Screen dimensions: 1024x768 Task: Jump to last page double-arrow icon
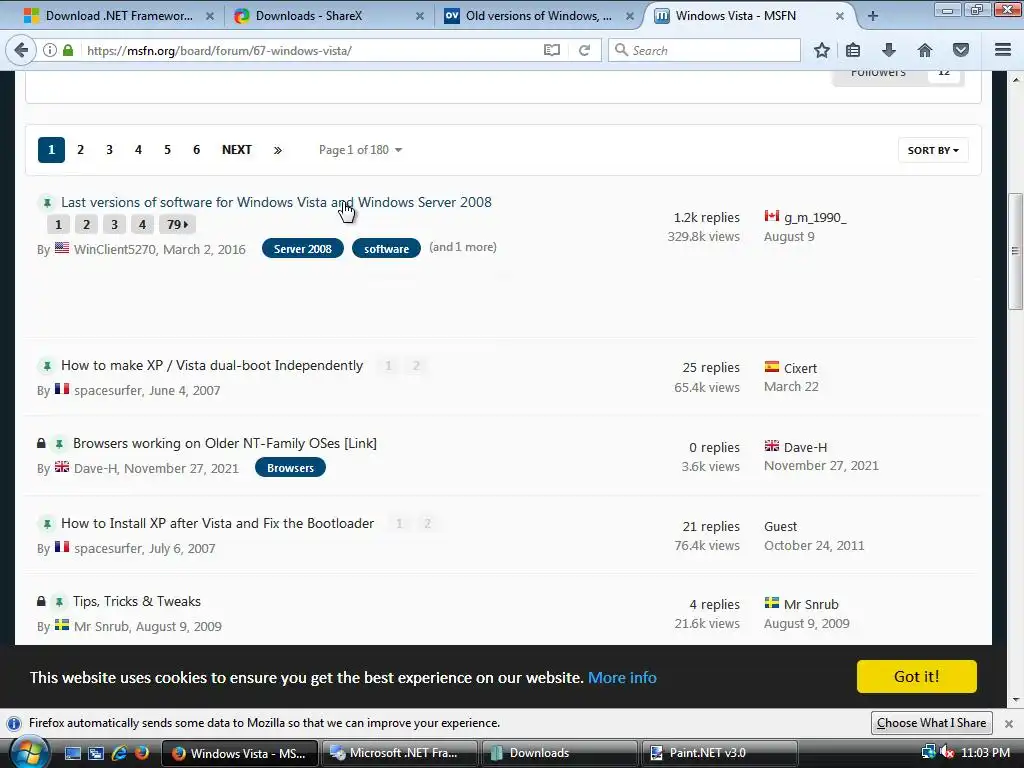[x=278, y=150]
